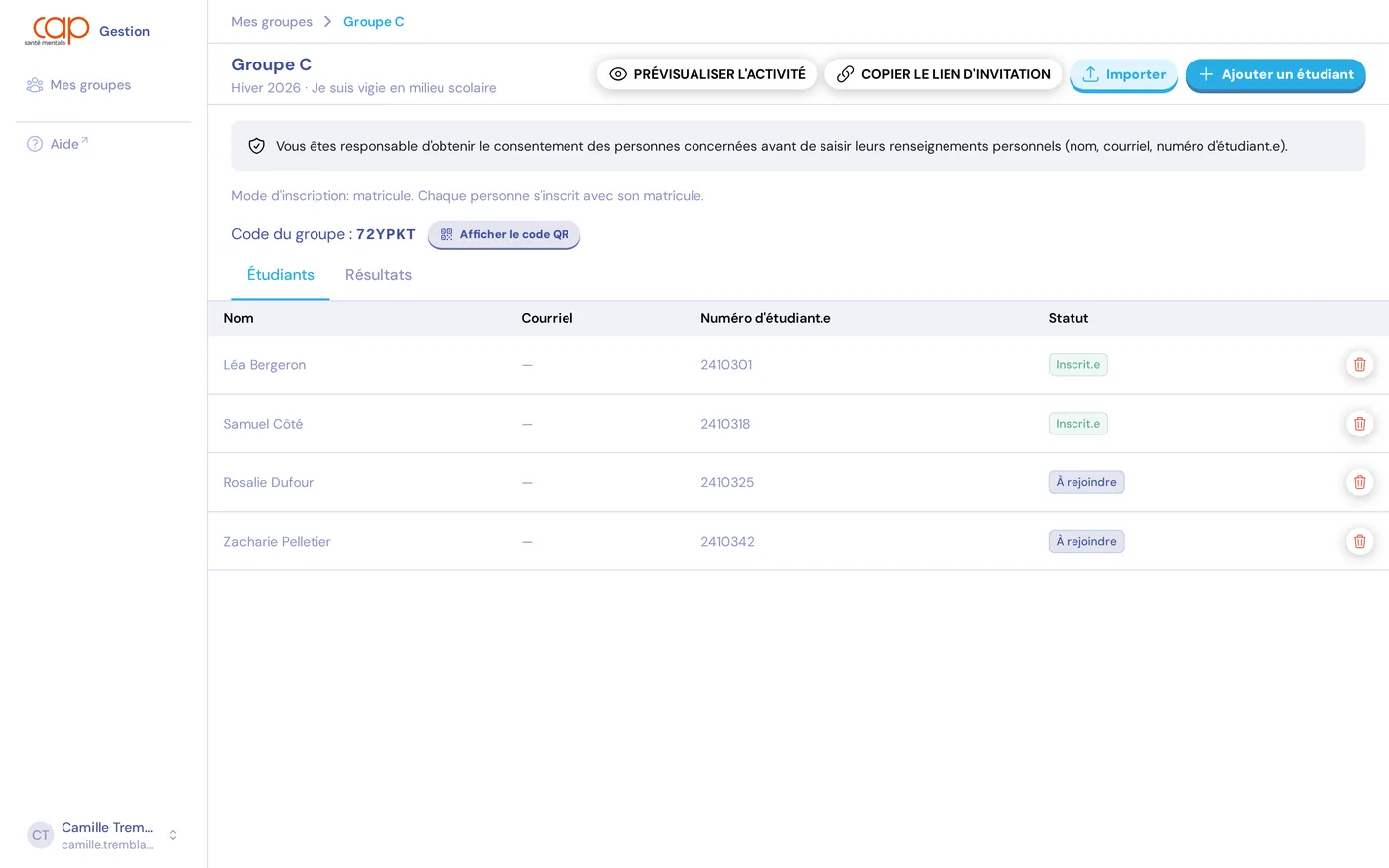Image resolution: width=1389 pixels, height=868 pixels.
Task: Select student name Samuel Côté
Action: pos(263,424)
